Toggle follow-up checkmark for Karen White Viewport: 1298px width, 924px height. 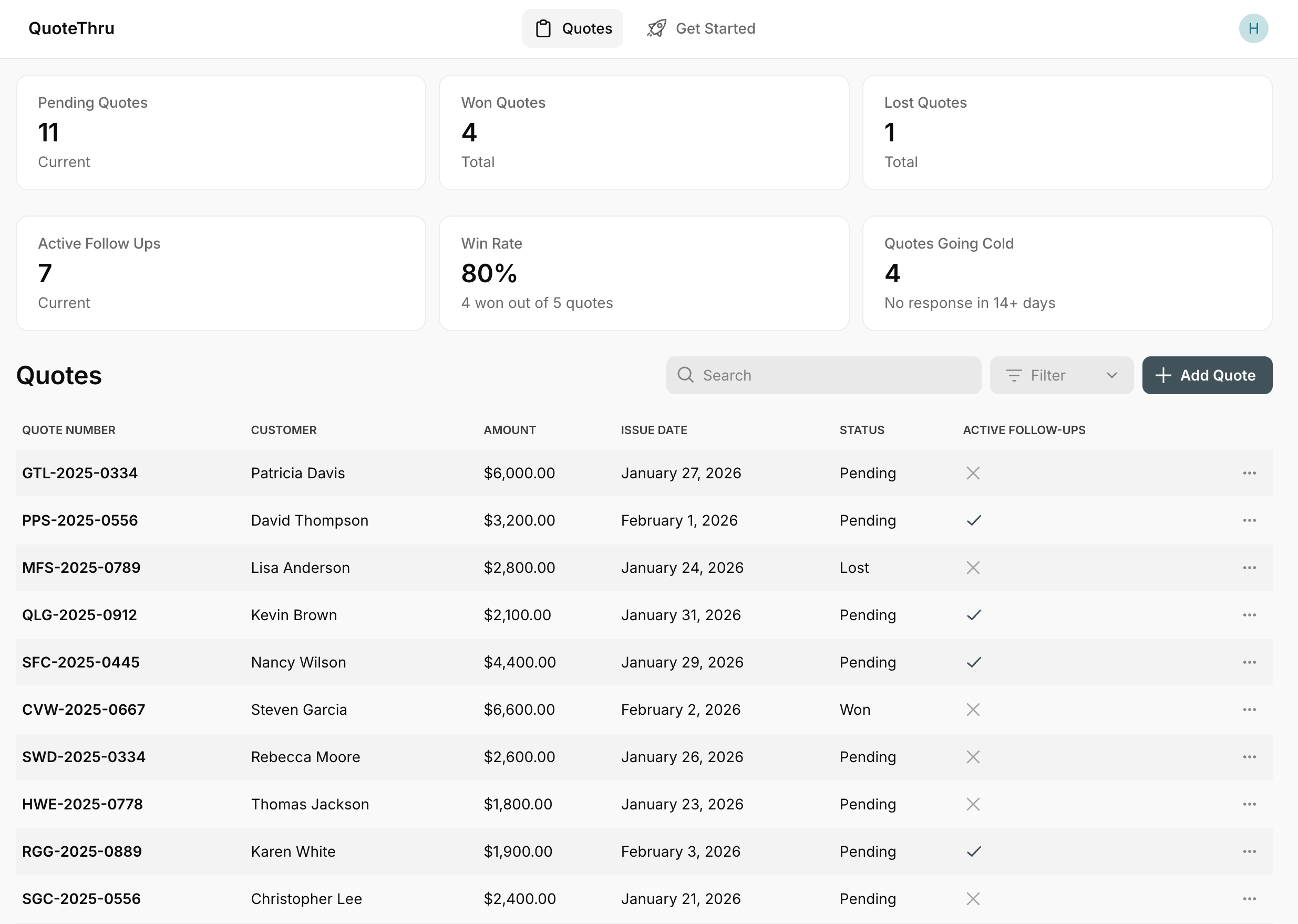(x=973, y=851)
